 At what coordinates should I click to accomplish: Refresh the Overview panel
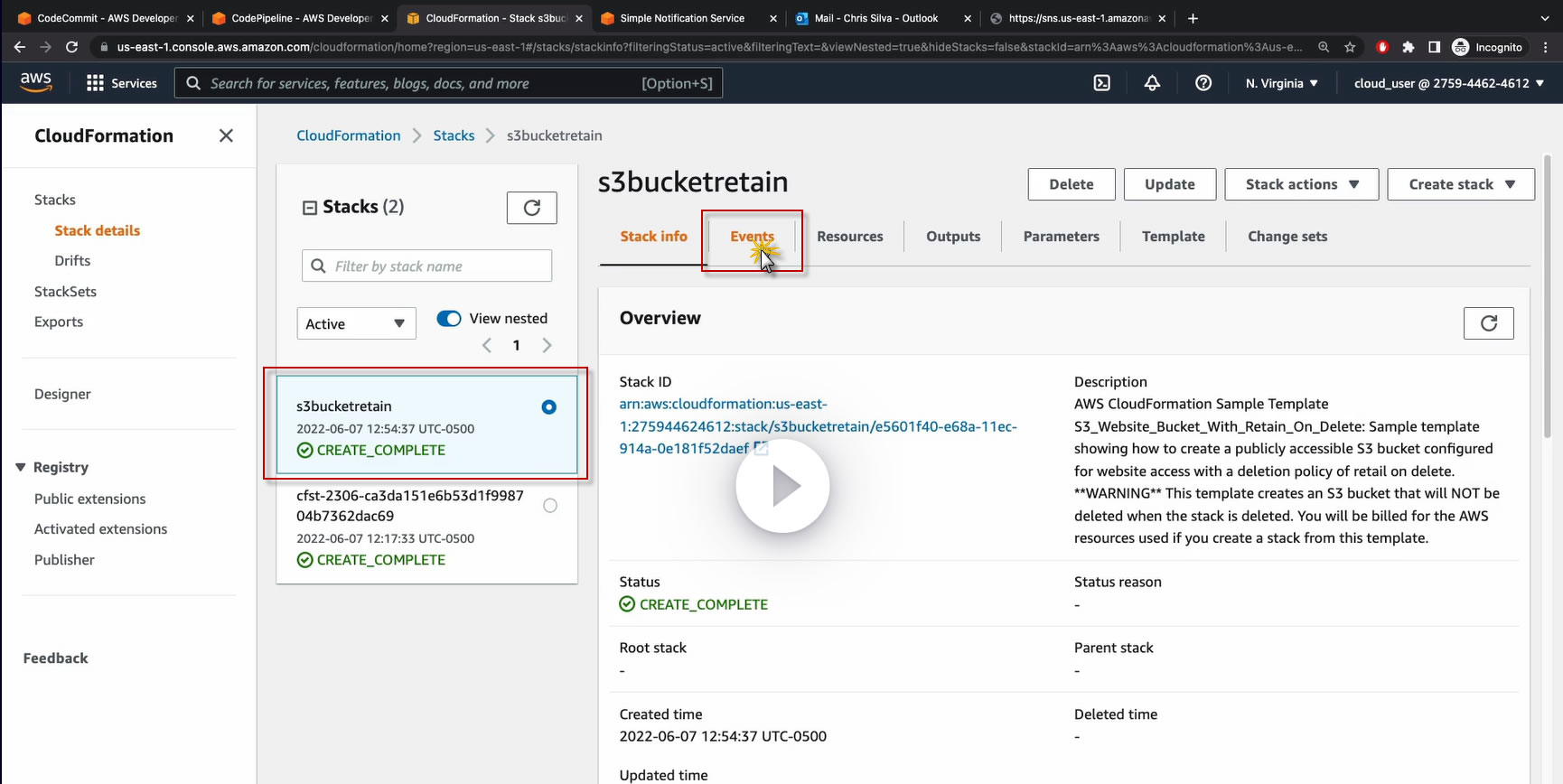1488,323
